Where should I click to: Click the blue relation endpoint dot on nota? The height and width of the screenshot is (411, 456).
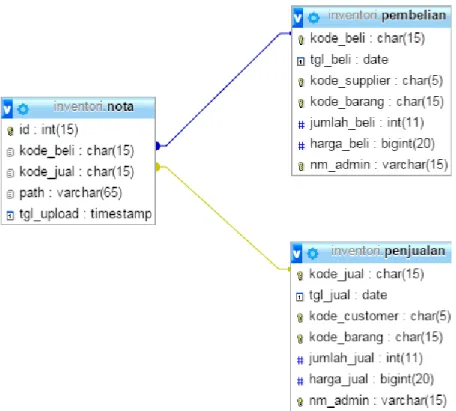coord(158,146)
